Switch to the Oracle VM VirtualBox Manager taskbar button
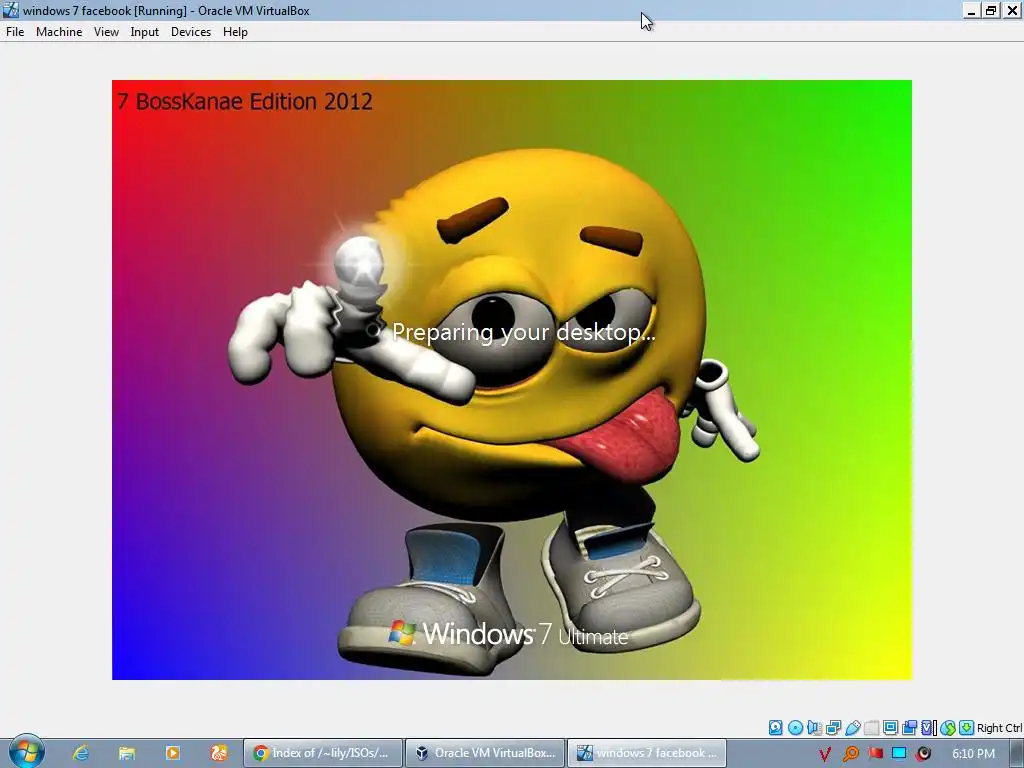Viewport: 1024px width, 768px height. pos(485,753)
